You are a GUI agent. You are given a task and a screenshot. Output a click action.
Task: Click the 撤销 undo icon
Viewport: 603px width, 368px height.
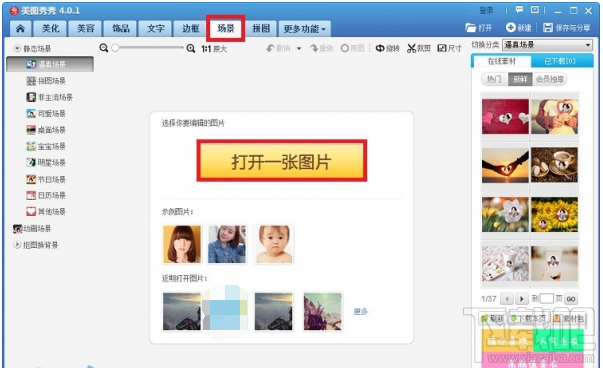(278, 48)
